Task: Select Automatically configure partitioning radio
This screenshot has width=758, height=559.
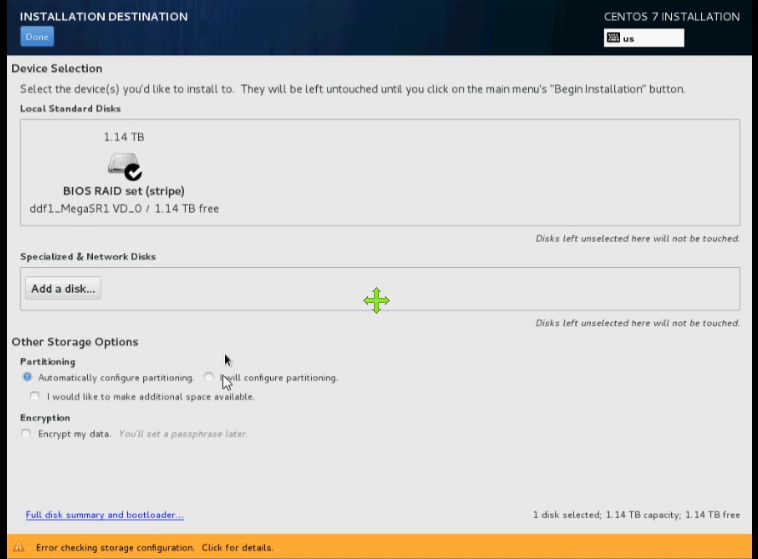Action: coord(28,377)
